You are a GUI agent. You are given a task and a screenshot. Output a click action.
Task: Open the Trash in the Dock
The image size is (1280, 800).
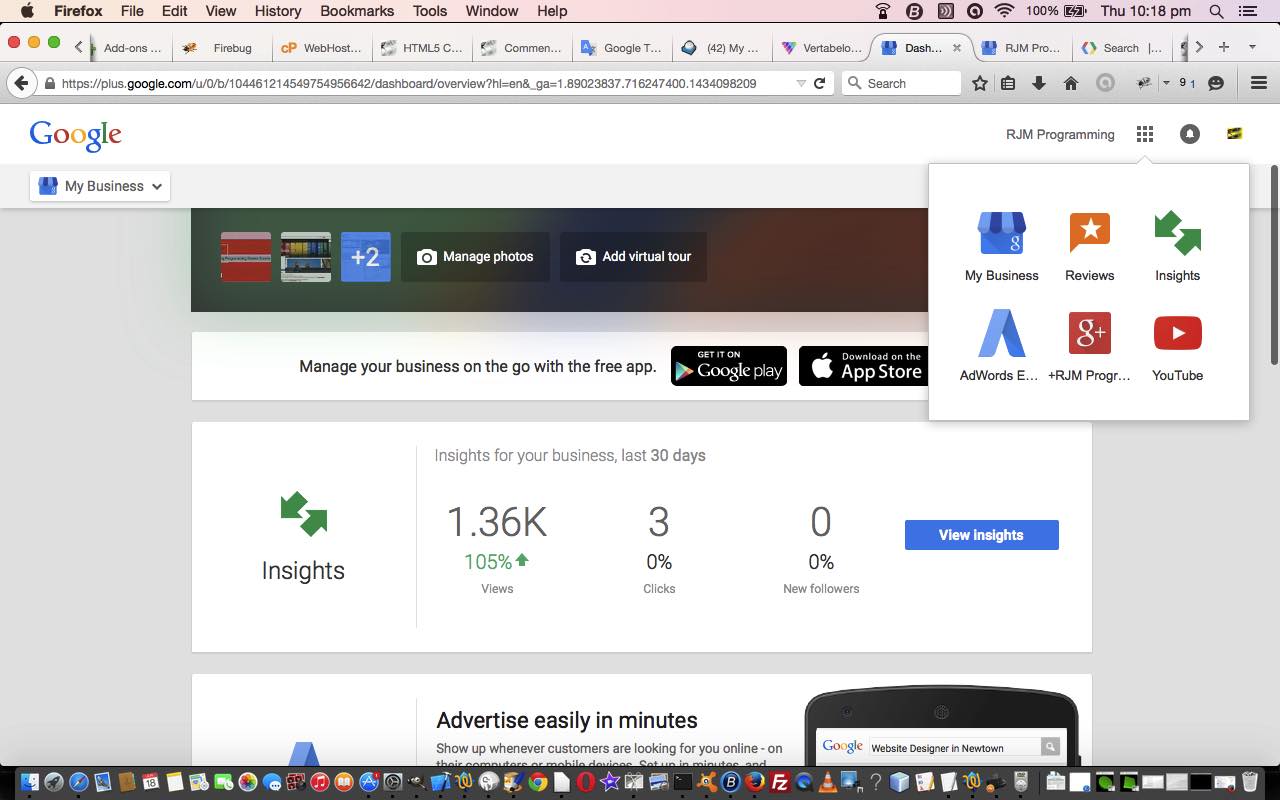pos(1250,782)
